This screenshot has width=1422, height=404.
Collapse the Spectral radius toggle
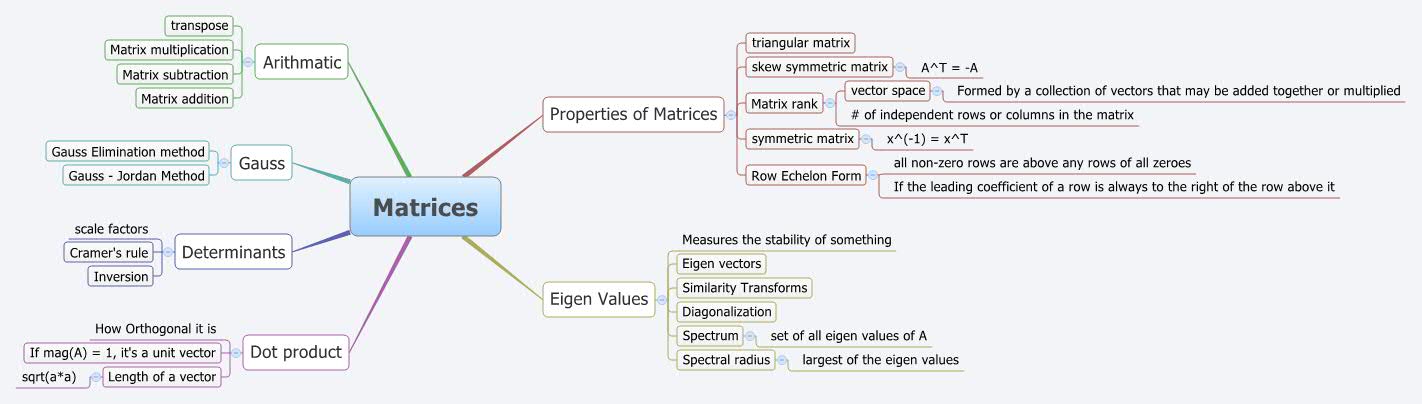tap(783, 360)
